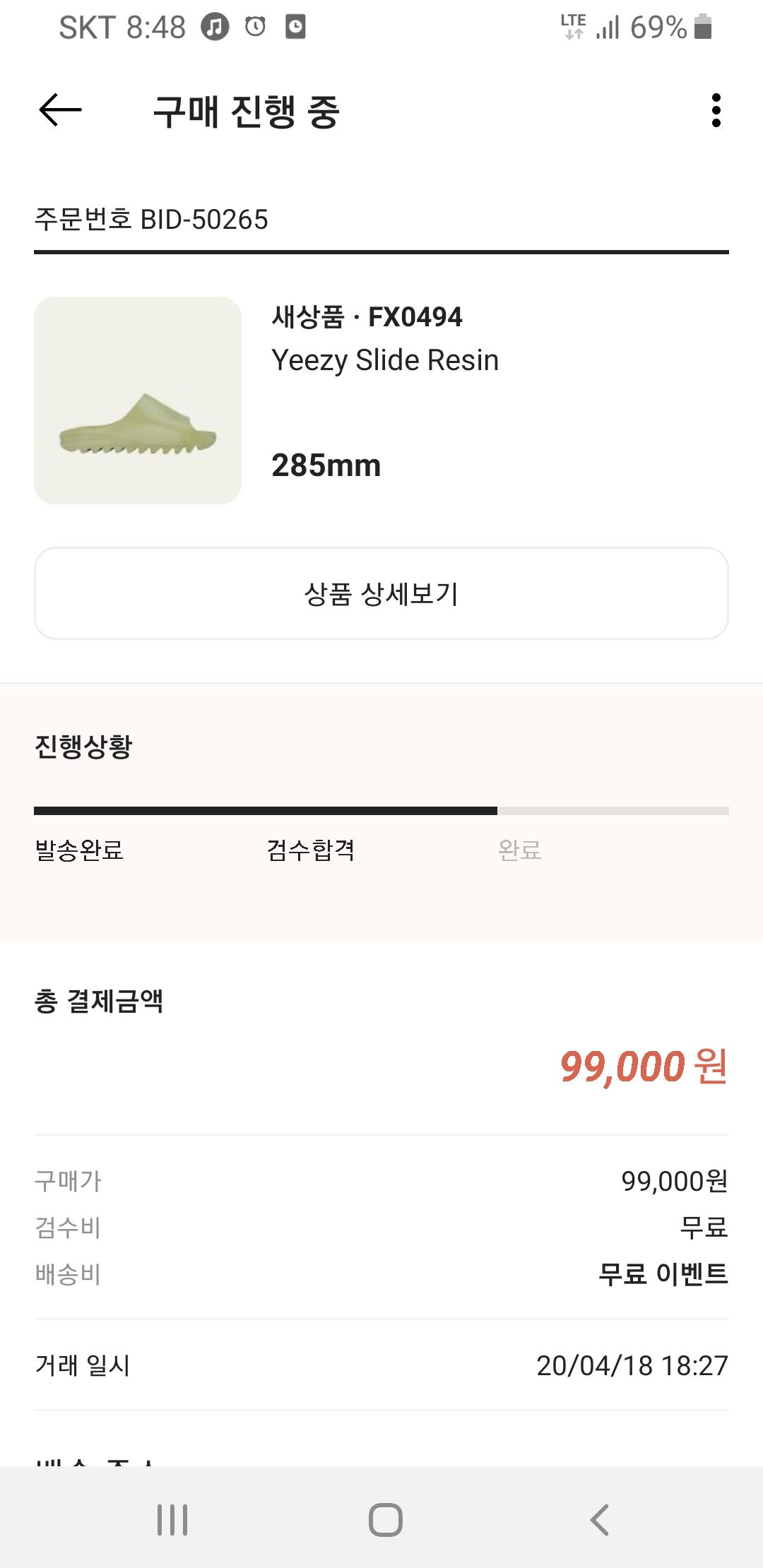Select the 검수합격 progress step
This screenshot has height=1568, width=763.
tap(310, 850)
